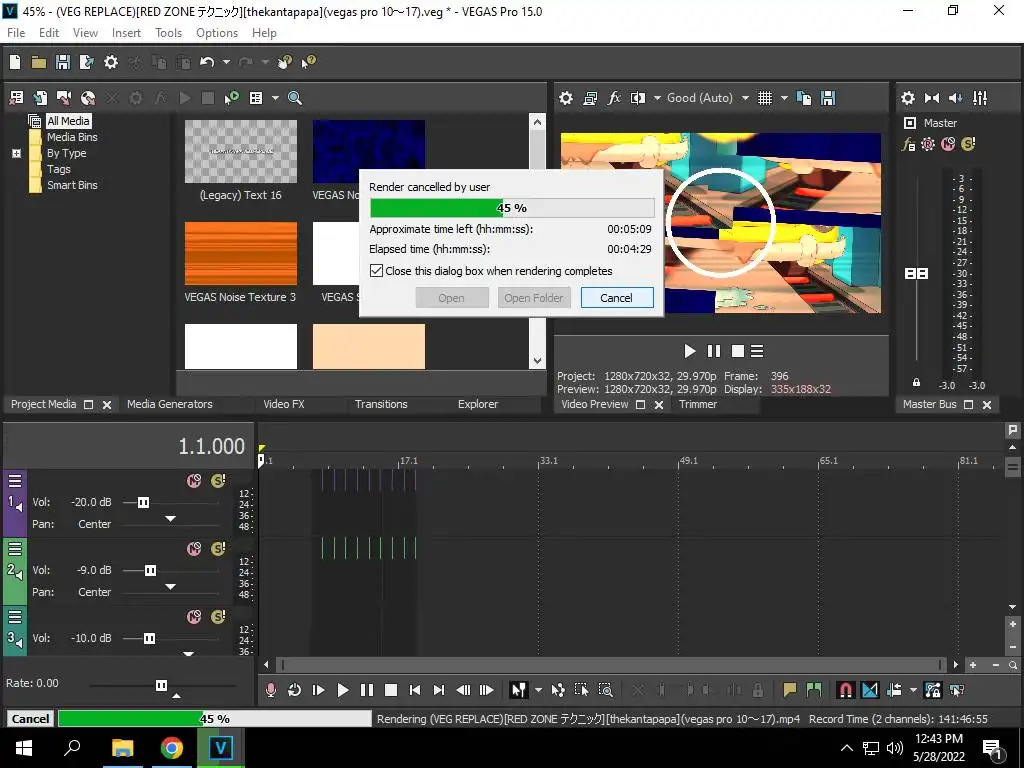Pause playback in the timeline transport bar
This screenshot has width=1024, height=768.
point(367,690)
